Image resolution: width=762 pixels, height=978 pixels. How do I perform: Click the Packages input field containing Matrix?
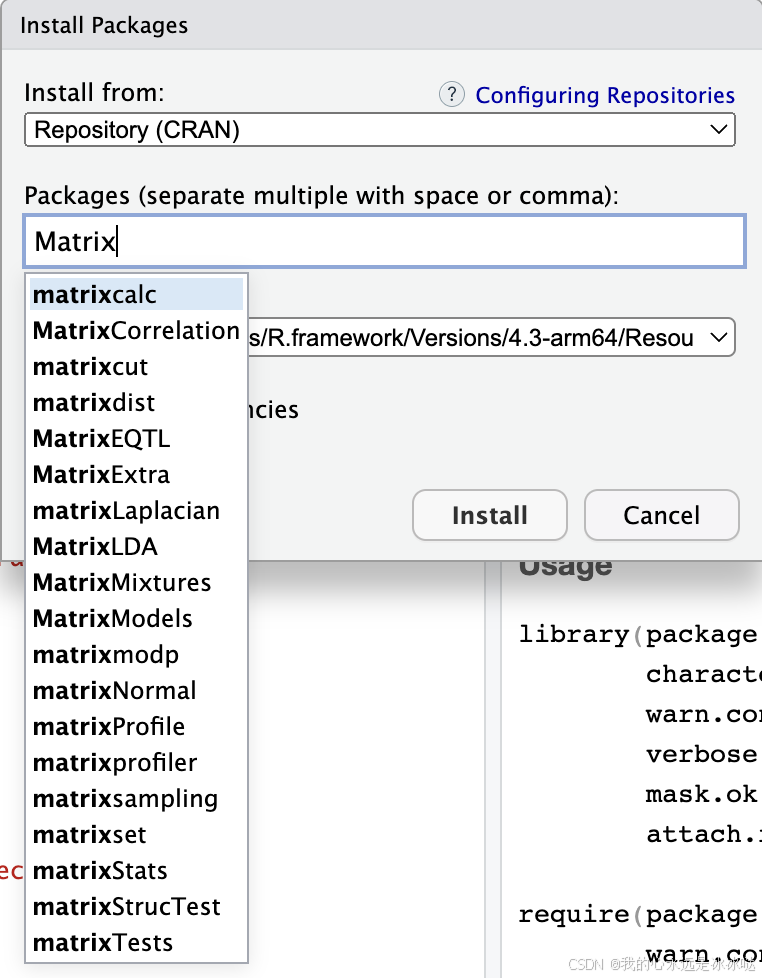coord(384,241)
